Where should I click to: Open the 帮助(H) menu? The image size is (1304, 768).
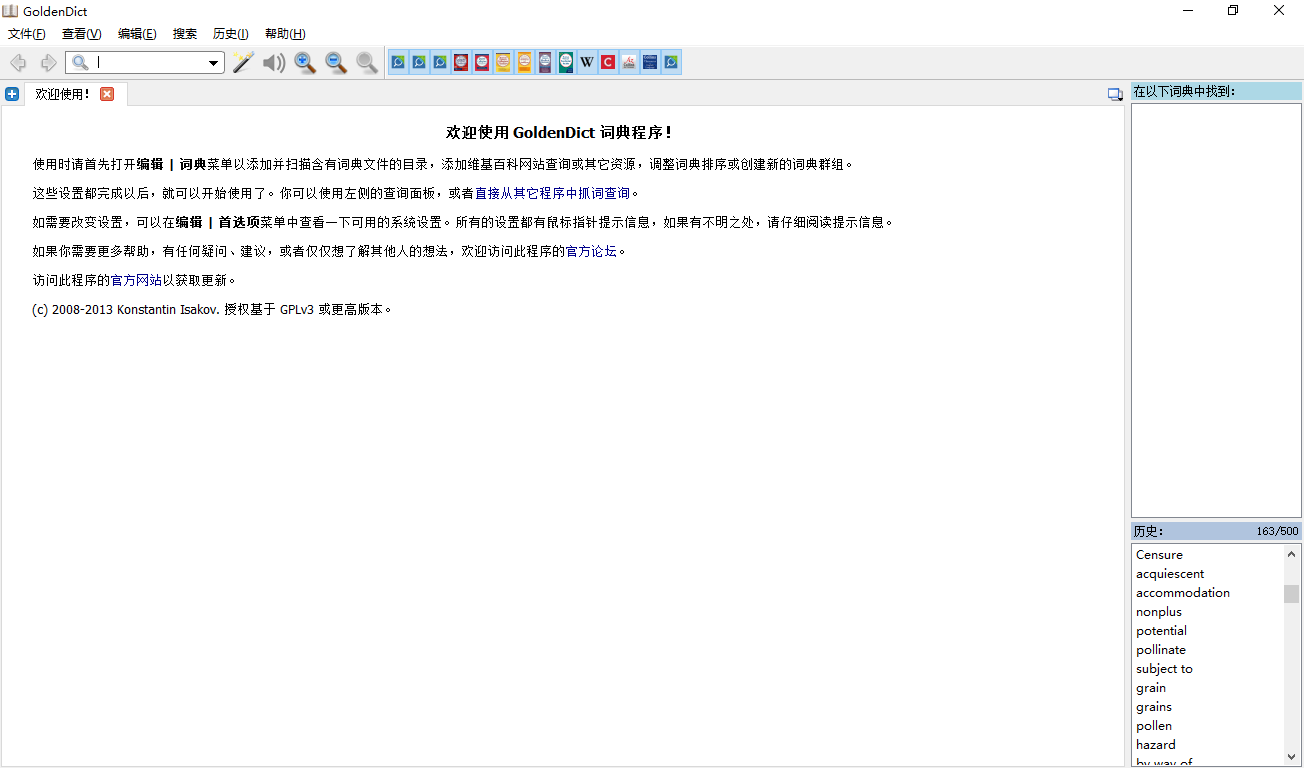click(285, 34)
